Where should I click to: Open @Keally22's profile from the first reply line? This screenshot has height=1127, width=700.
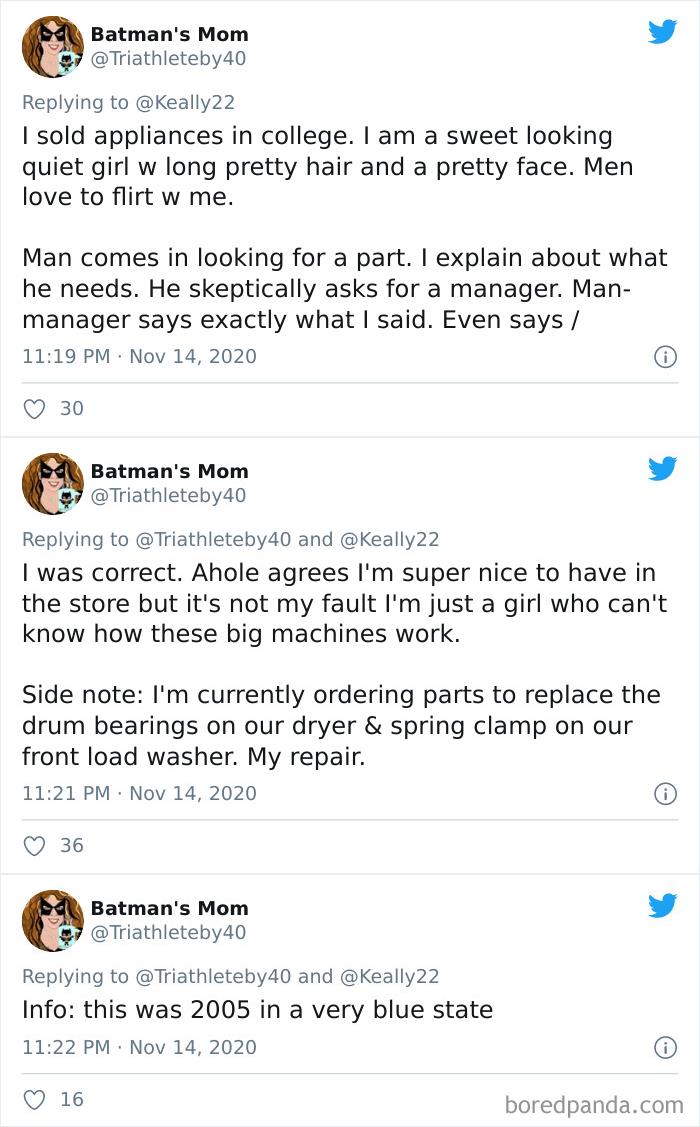[x=187, y=102]
